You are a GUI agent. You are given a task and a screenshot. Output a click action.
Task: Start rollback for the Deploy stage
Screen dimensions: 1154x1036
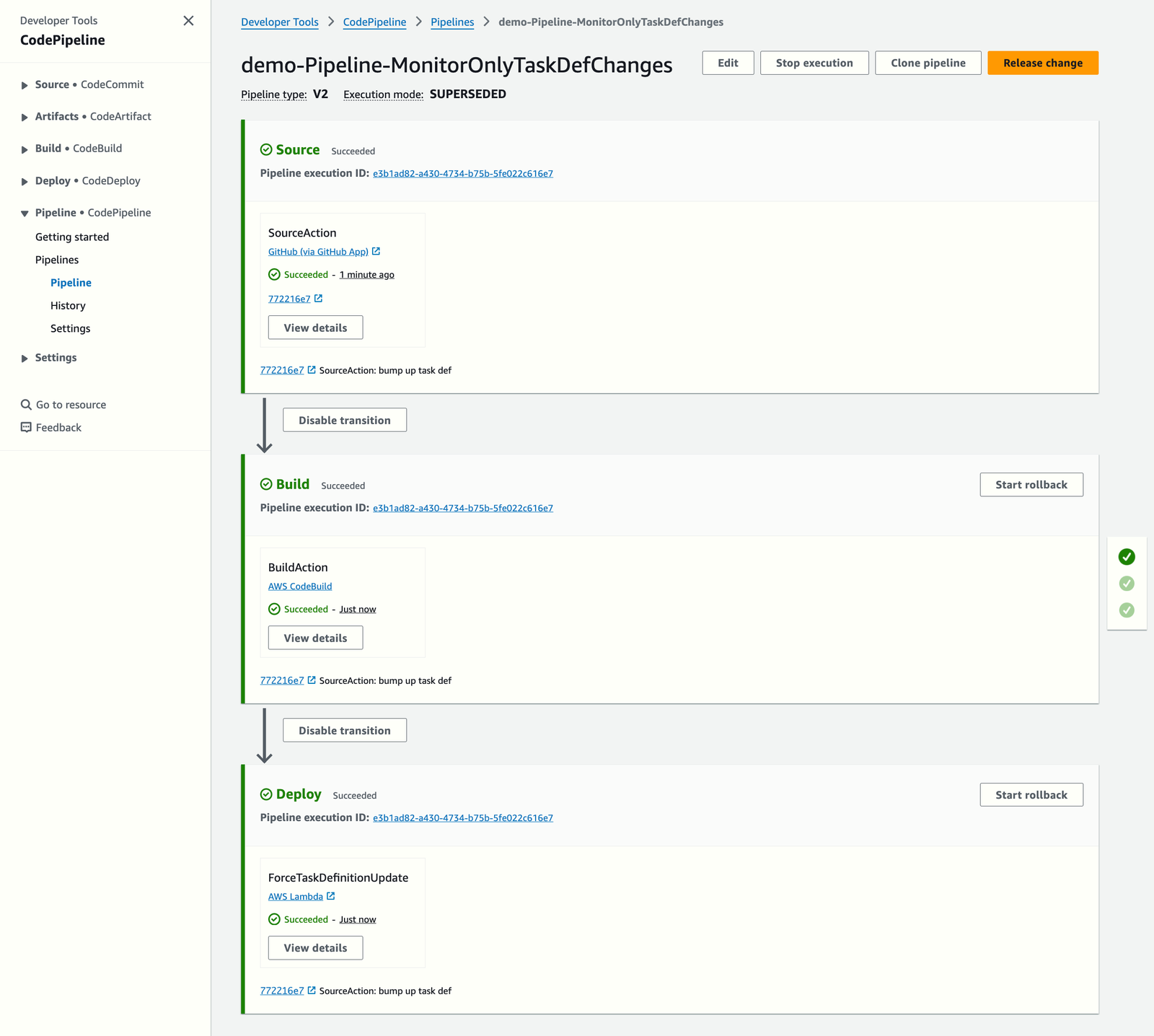coord(1031,794)
